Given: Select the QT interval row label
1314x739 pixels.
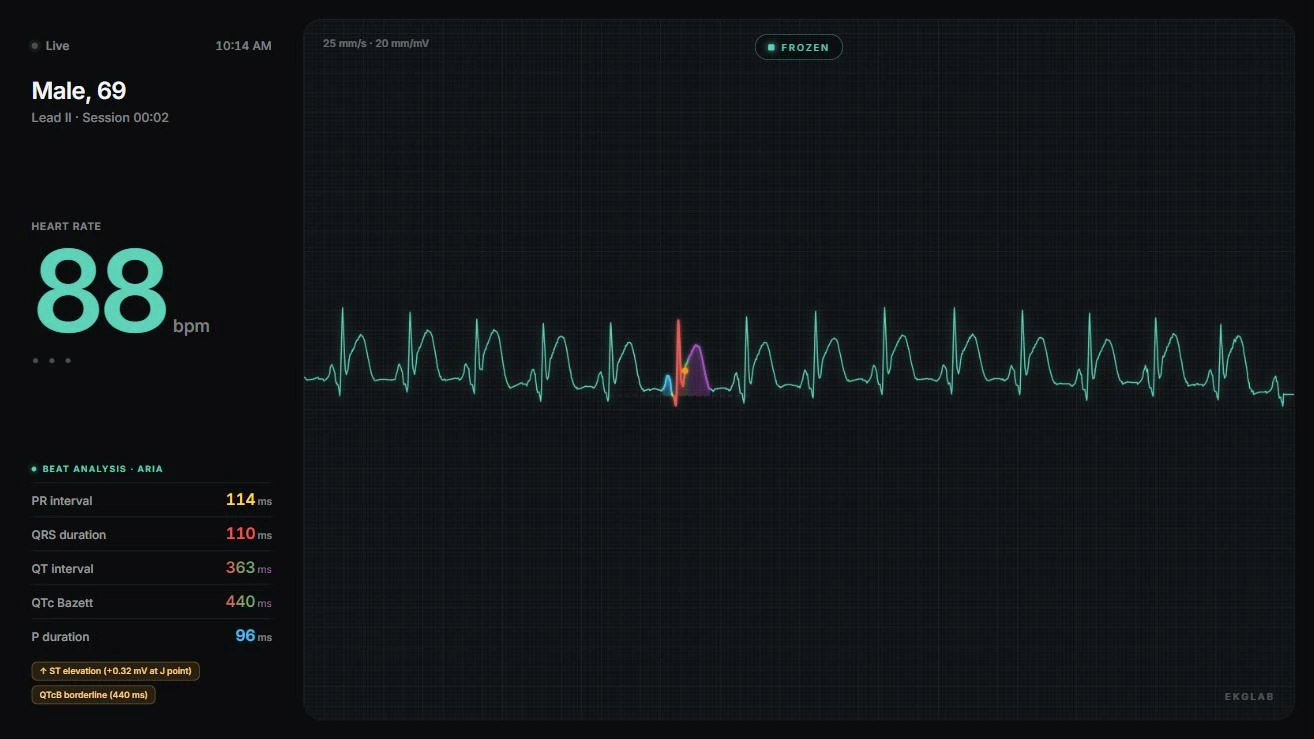Looking at the screenshot, I should pyautogui.click(x=63, y=569).
